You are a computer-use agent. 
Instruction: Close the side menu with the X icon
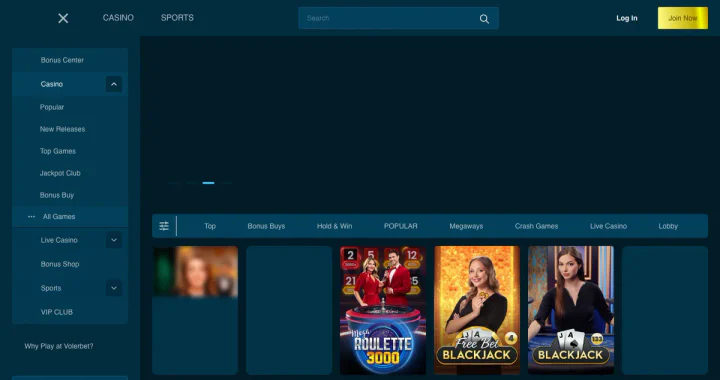[x=63, y=18]
